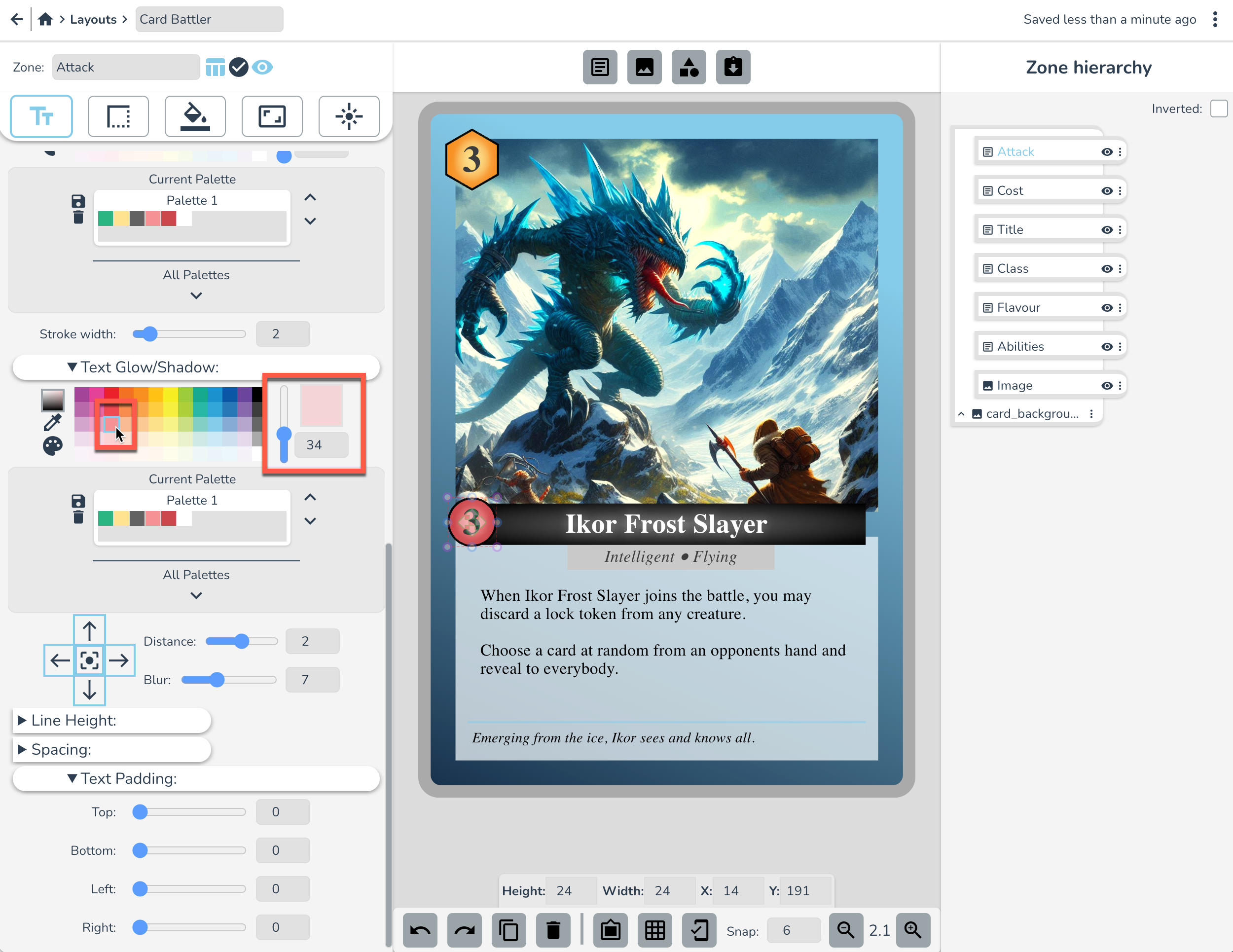This screenshot has width=1233, height=952.
Task: Open the fill bucket tab
Action: point(195,116)
